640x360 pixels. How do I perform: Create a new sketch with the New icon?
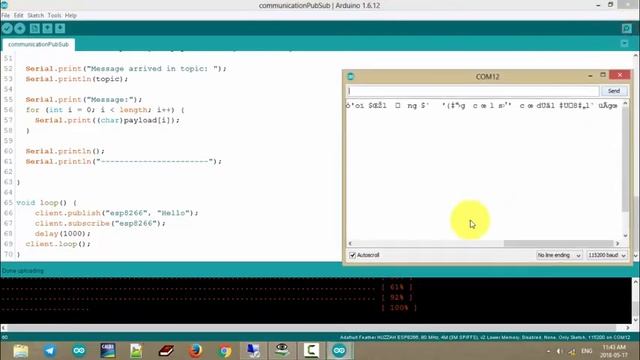tap(35, 28)
